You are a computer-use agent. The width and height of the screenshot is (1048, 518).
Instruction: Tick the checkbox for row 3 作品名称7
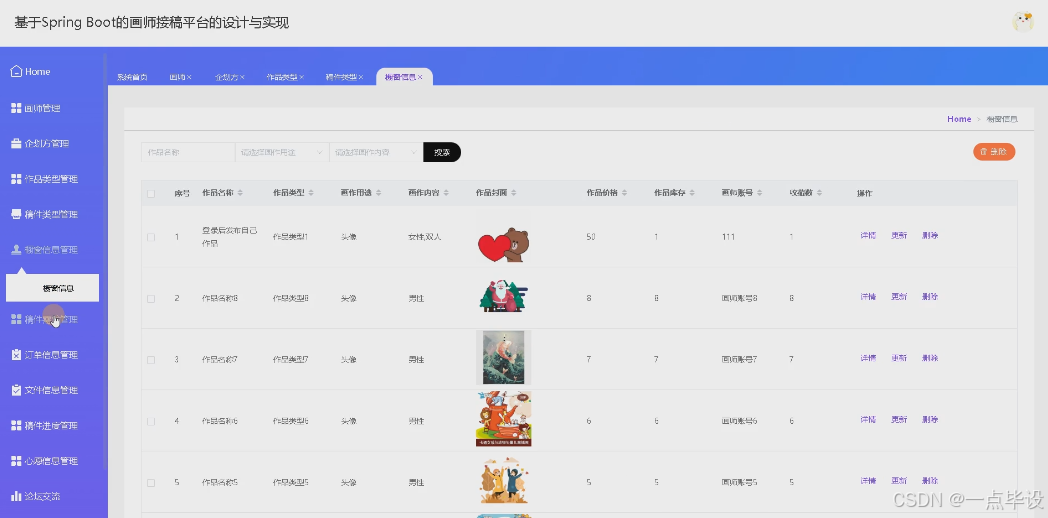[151, 360]
